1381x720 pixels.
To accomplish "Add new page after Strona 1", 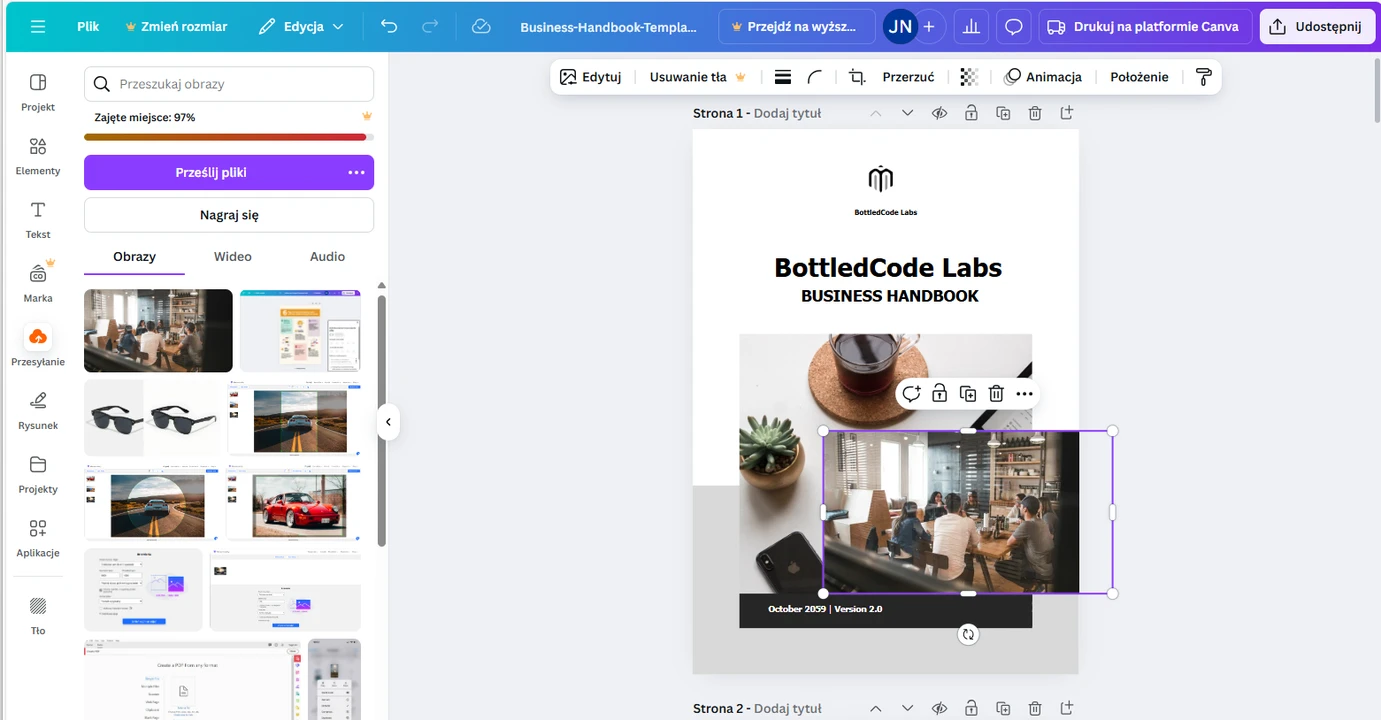I will click(1067, 113).
